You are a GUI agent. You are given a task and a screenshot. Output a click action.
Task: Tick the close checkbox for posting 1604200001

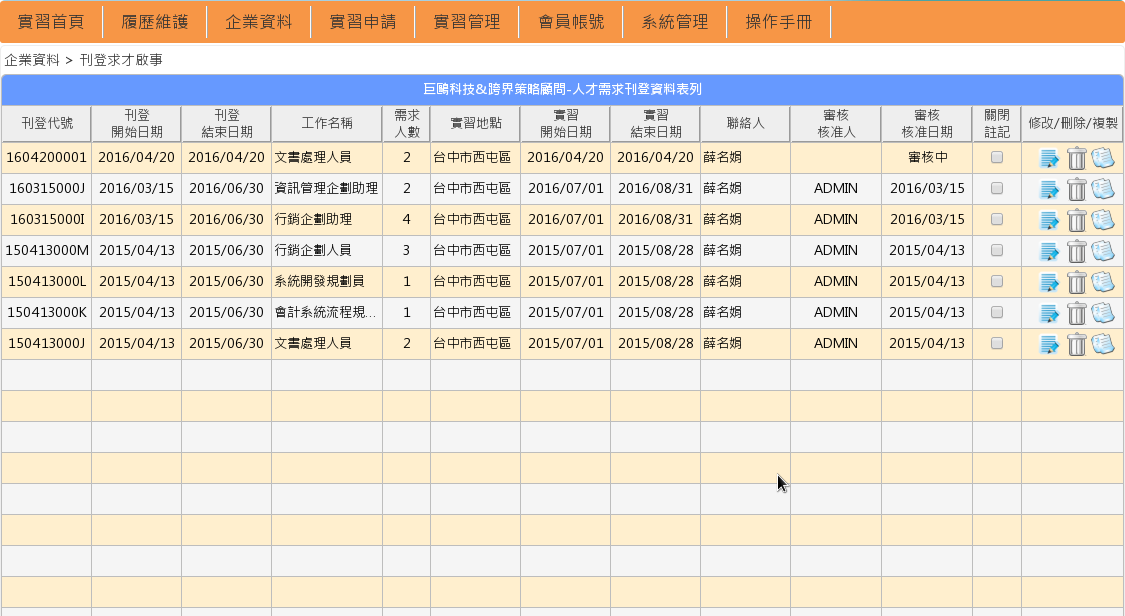pos(997,157)
